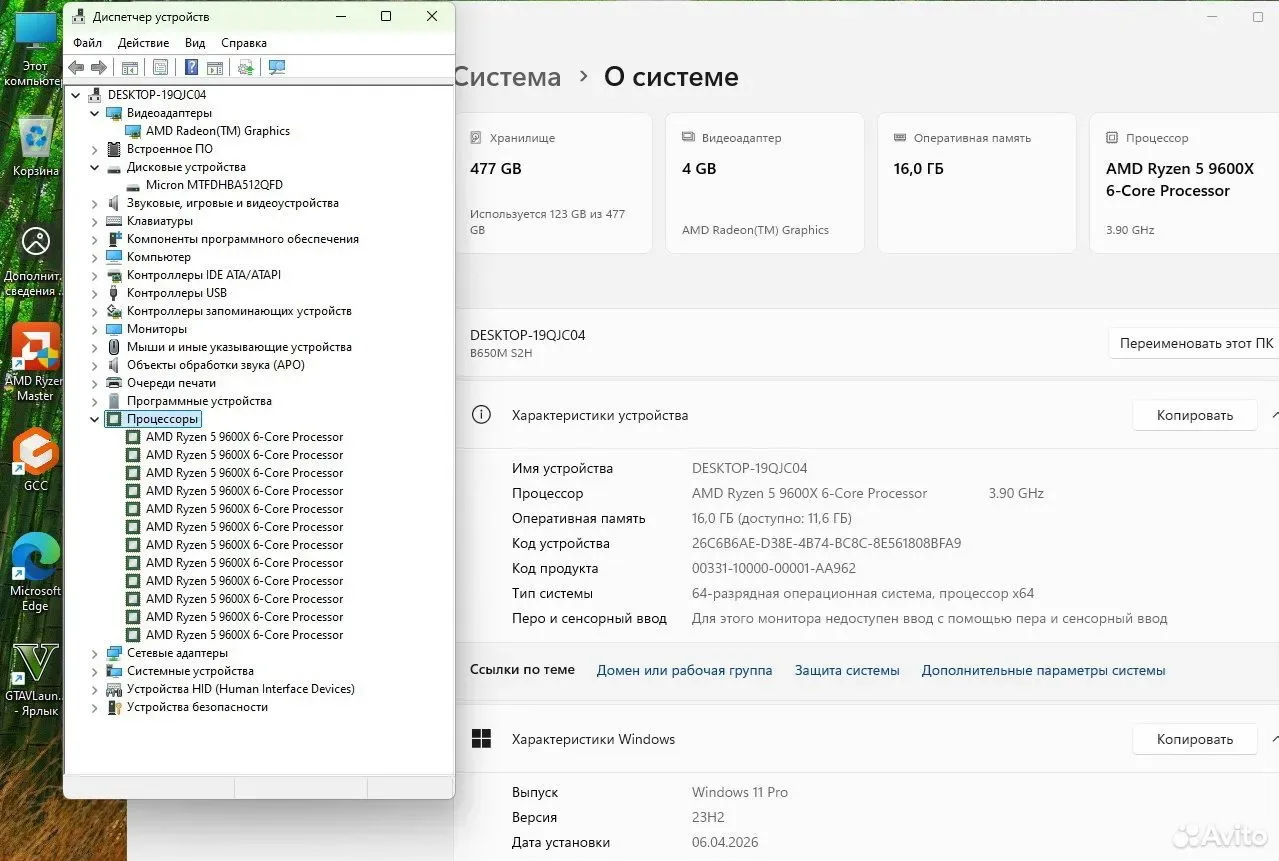Image resolution: width=1279 pixels, height=861 pixels.
Task: Open the Процессор summary card
Action: coord(1184,183)
